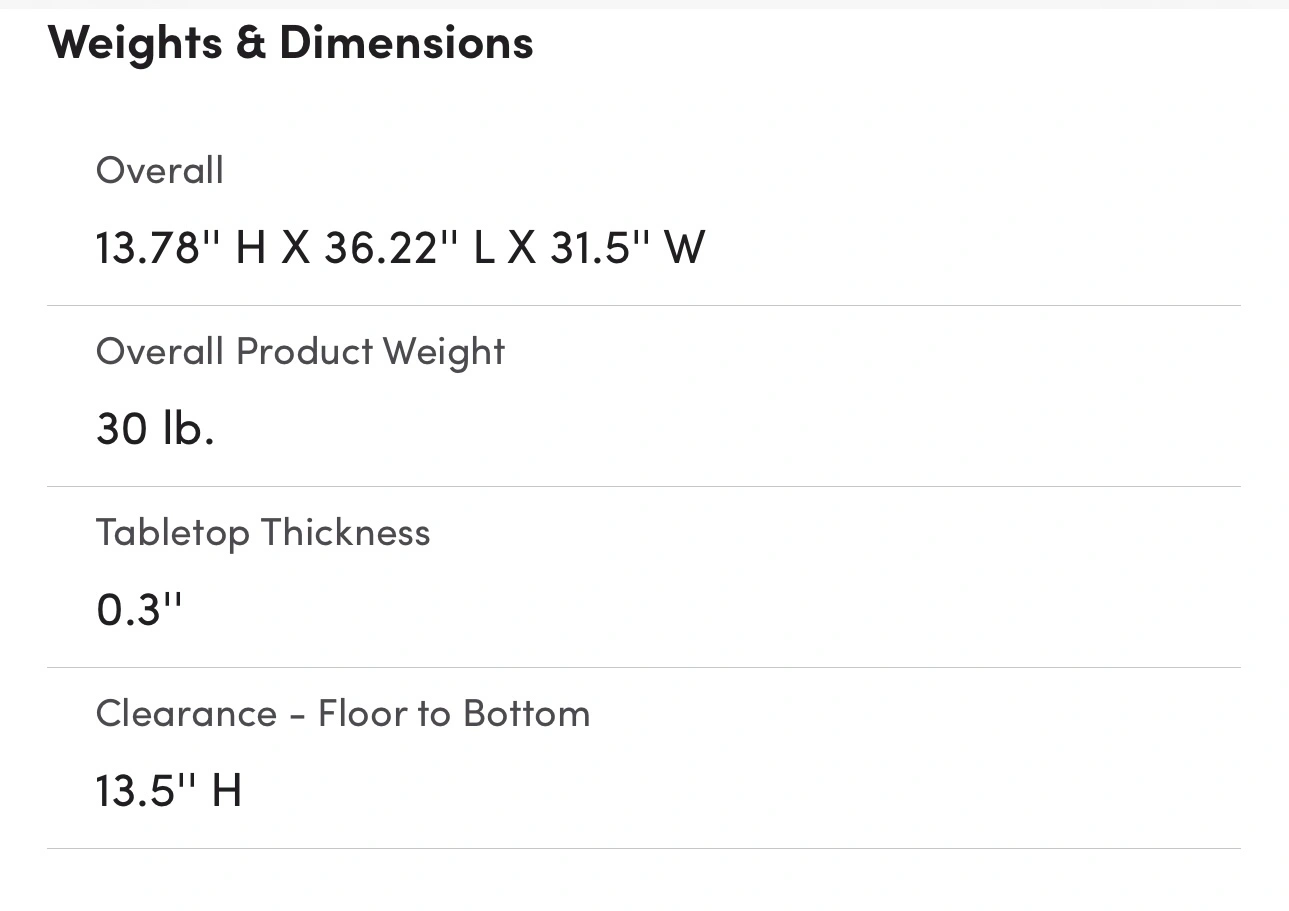Click the 31.5'' W width value

(628, 246)
